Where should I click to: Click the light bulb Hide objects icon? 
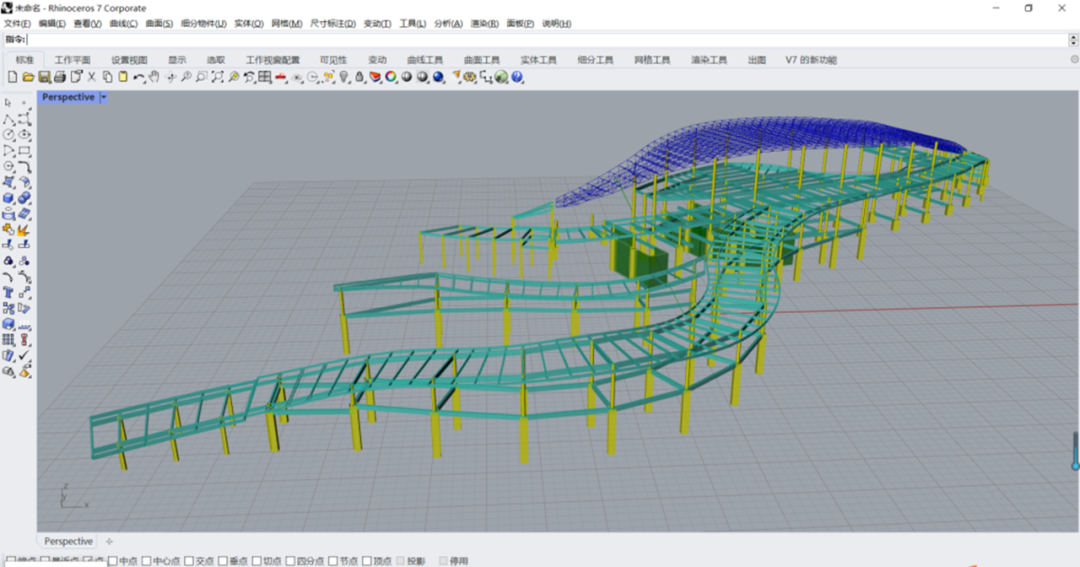(344, 77)
